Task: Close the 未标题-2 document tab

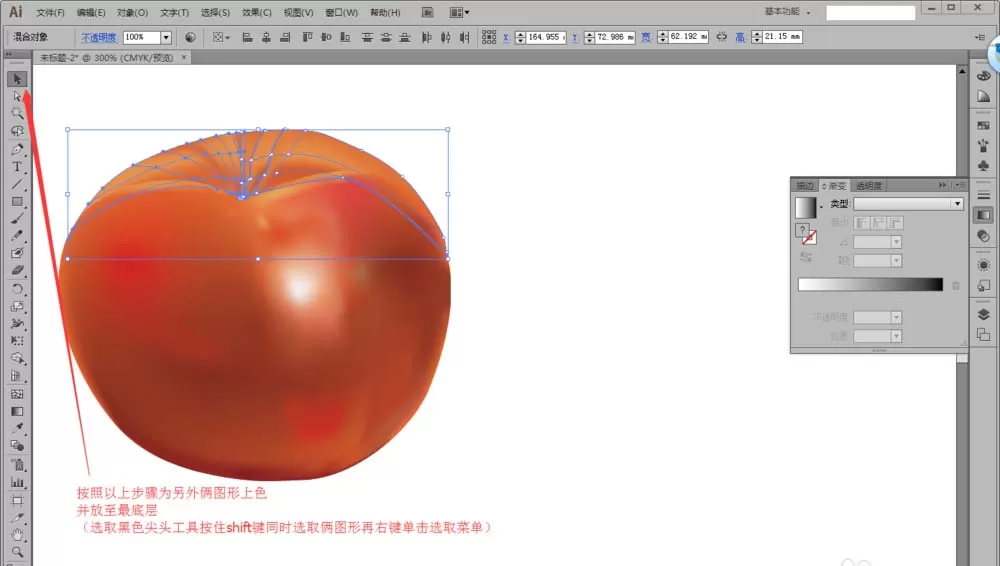Action: tap(184, 57)
